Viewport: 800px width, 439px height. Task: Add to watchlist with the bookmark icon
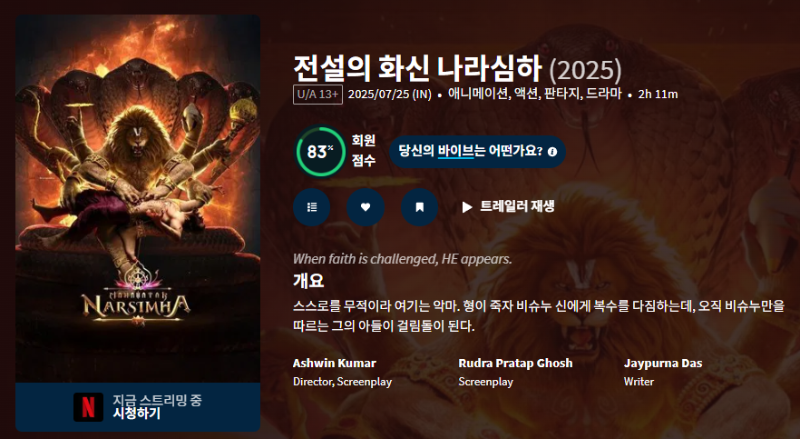pyautogui.click(x=419, y=207)
